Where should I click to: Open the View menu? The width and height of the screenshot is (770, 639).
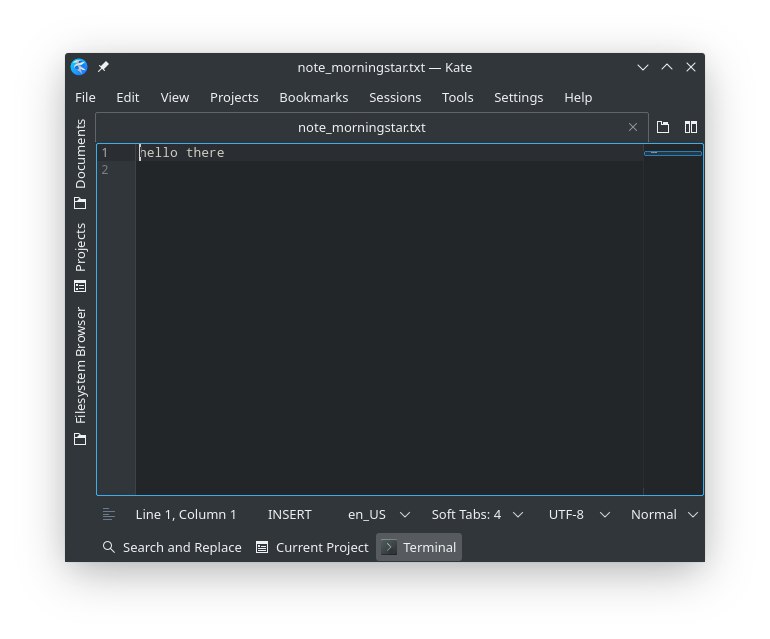(x=174, y=97)
